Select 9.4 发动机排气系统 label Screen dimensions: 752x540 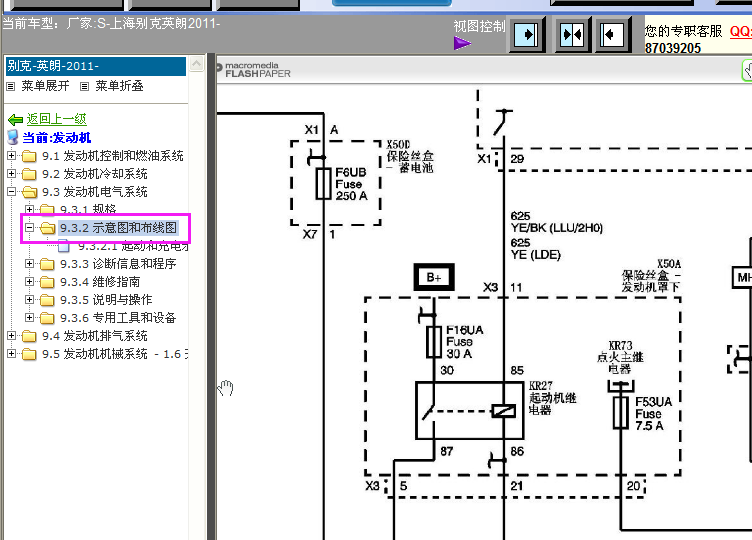pos(94,336)
